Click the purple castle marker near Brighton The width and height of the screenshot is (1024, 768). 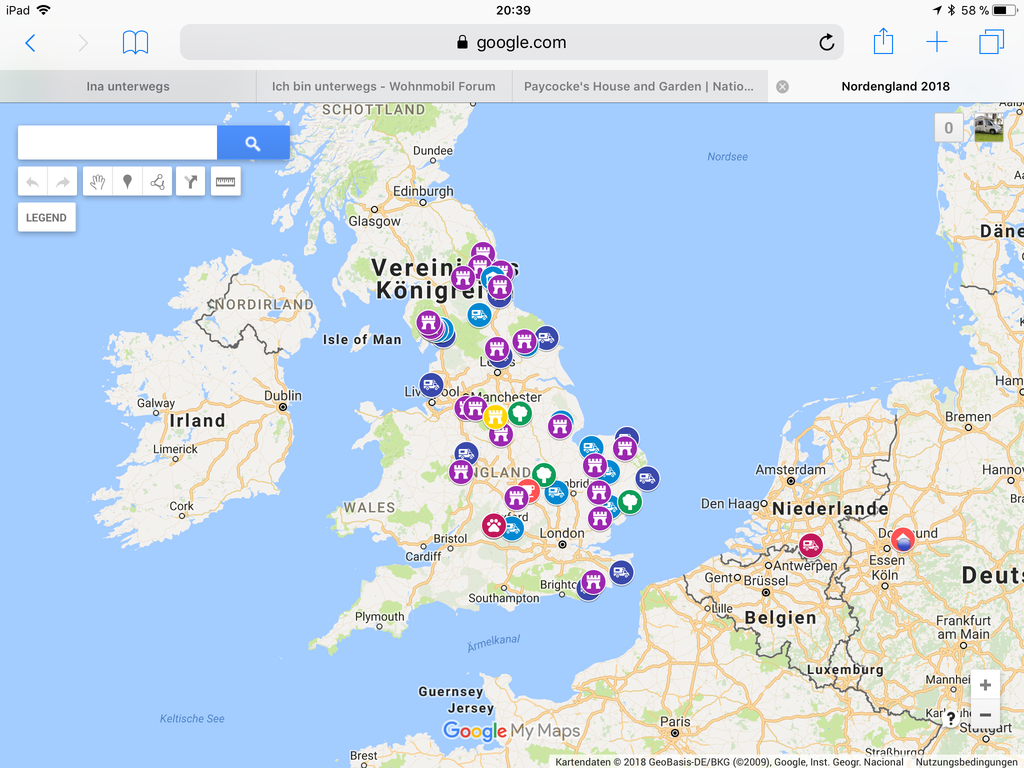tap(593, 581)
